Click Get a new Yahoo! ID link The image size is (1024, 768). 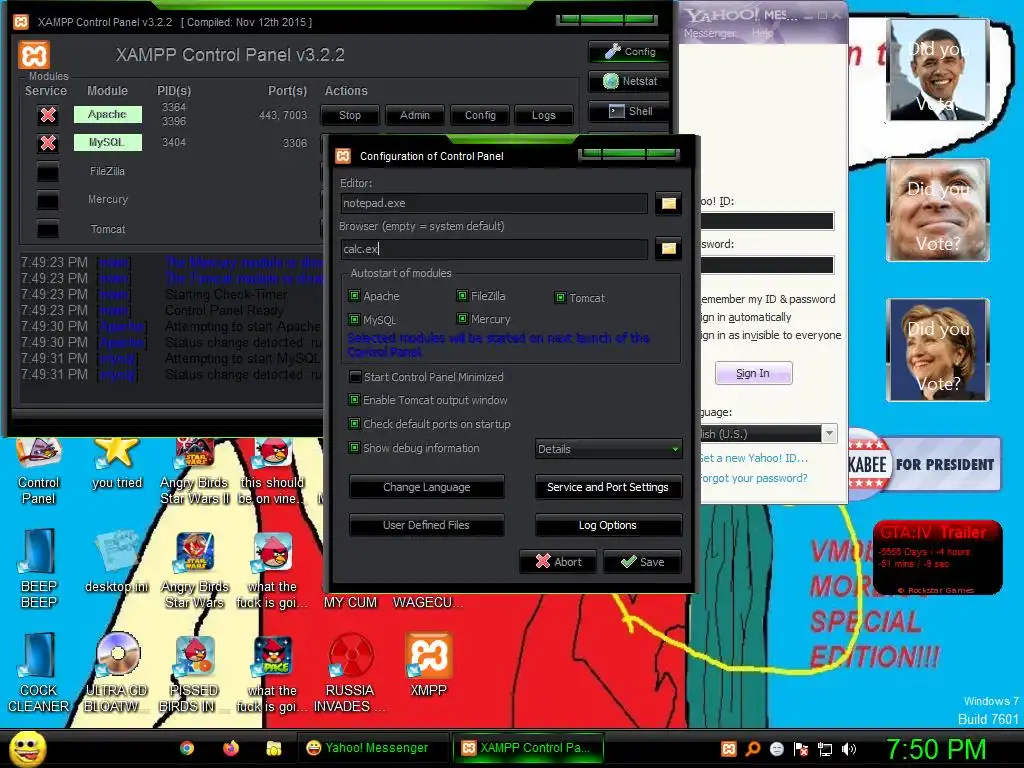754,458
